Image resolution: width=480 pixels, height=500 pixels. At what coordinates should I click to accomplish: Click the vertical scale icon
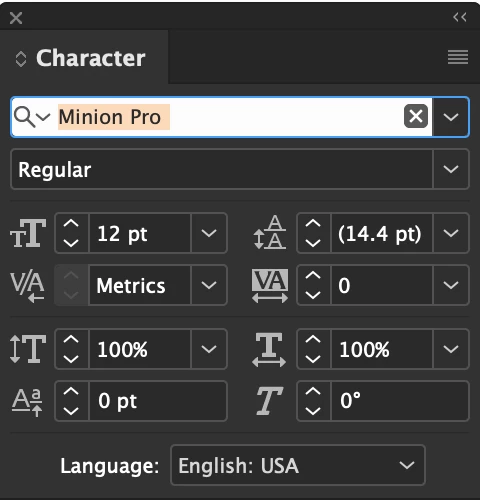pos(28,349)
